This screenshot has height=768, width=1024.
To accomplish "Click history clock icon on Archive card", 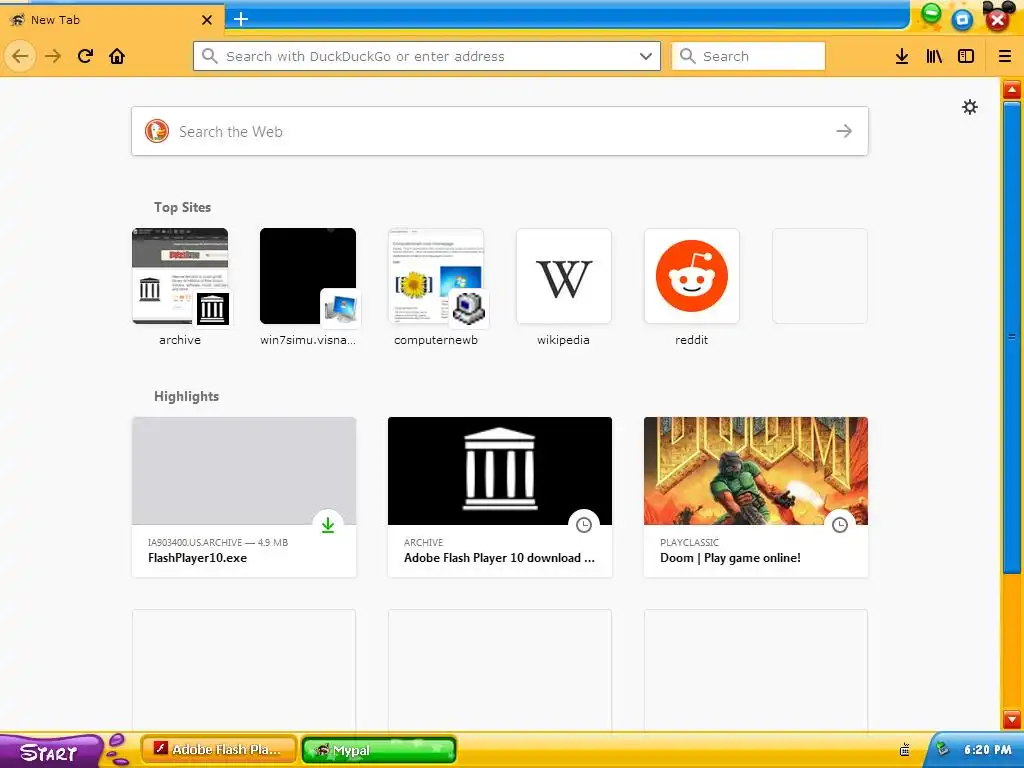I will pos(584,525).
